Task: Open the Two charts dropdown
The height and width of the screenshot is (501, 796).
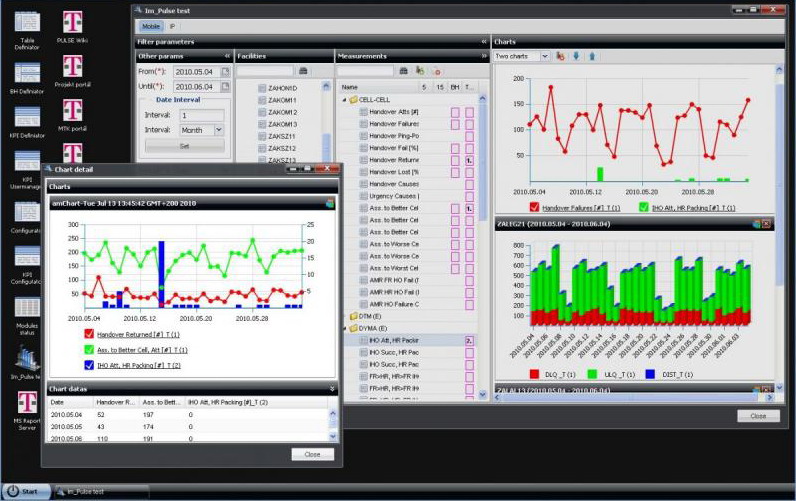Action: [521, 56]
